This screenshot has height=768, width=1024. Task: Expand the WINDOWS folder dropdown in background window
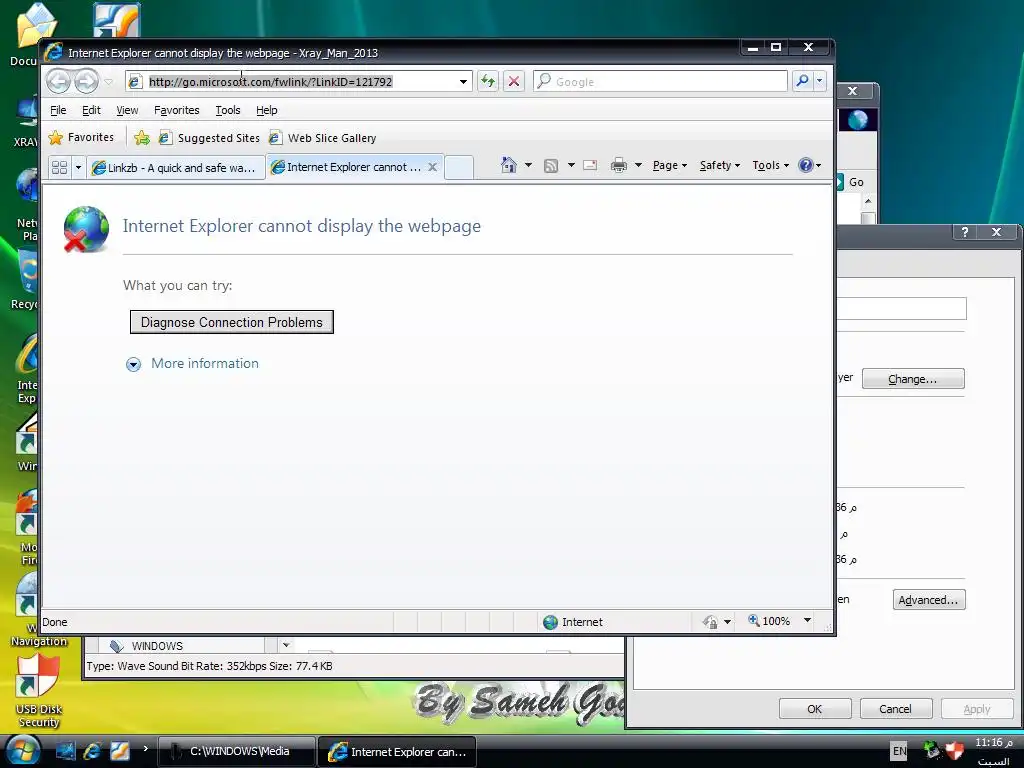285,645
